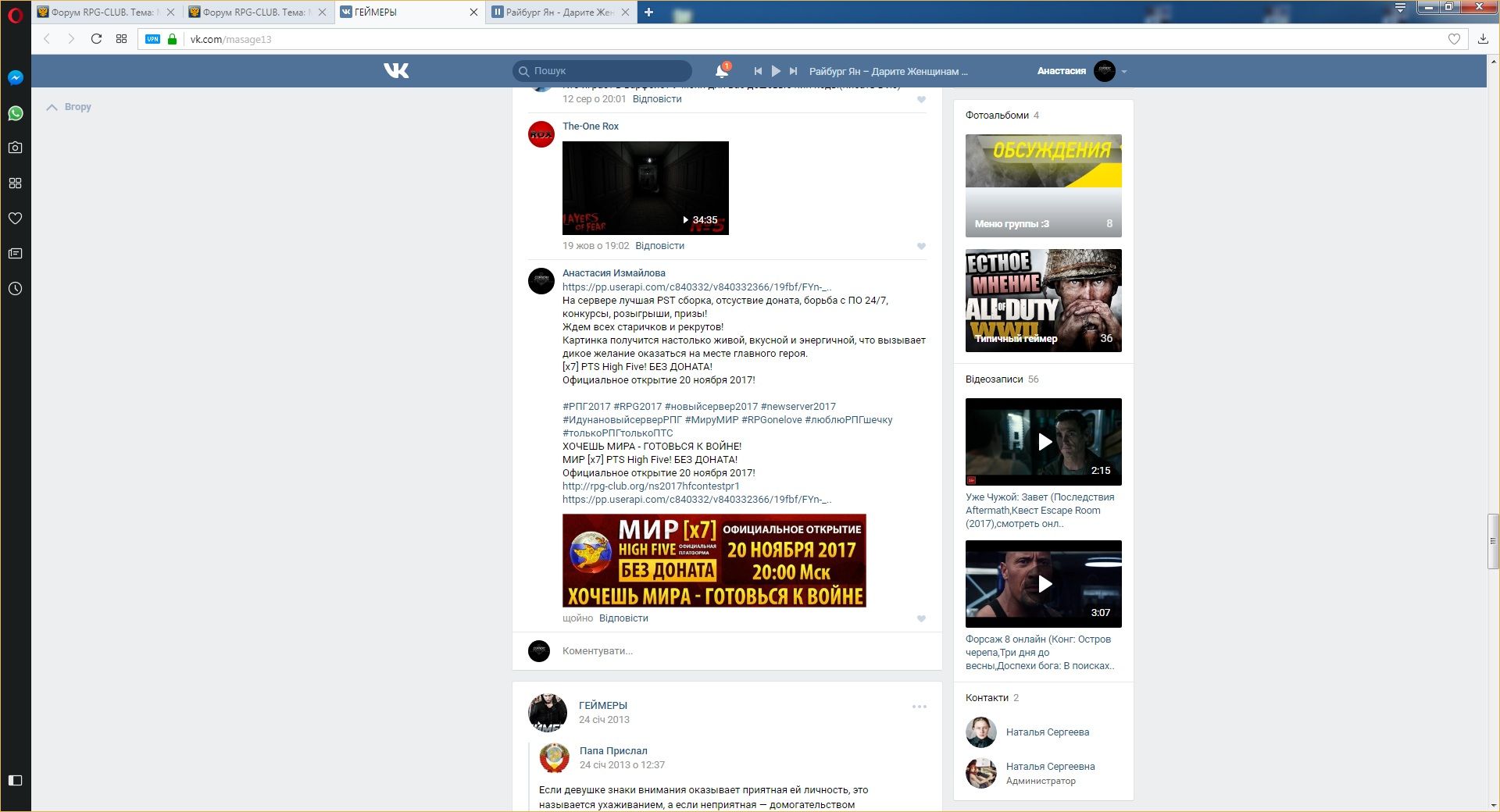1500x812 pixels.
Task: Reload the current page
Action: click(96, 39)
